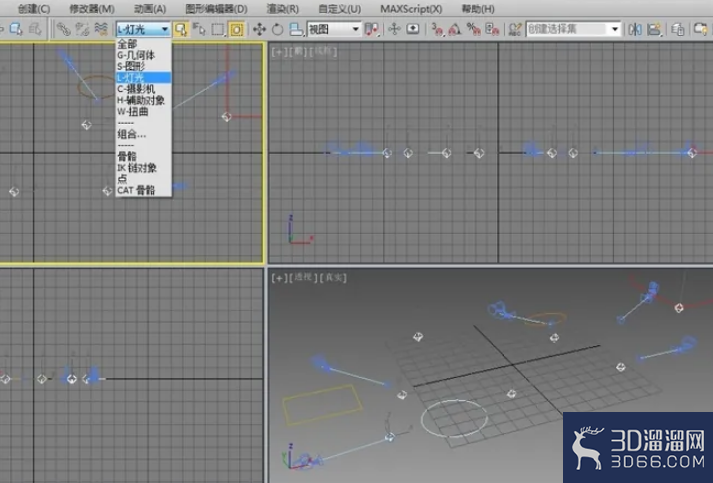Choose G-几何体 in the filter list
This screenshot has width=713, height=483.
pyautogui.click(x=144, y=55)
